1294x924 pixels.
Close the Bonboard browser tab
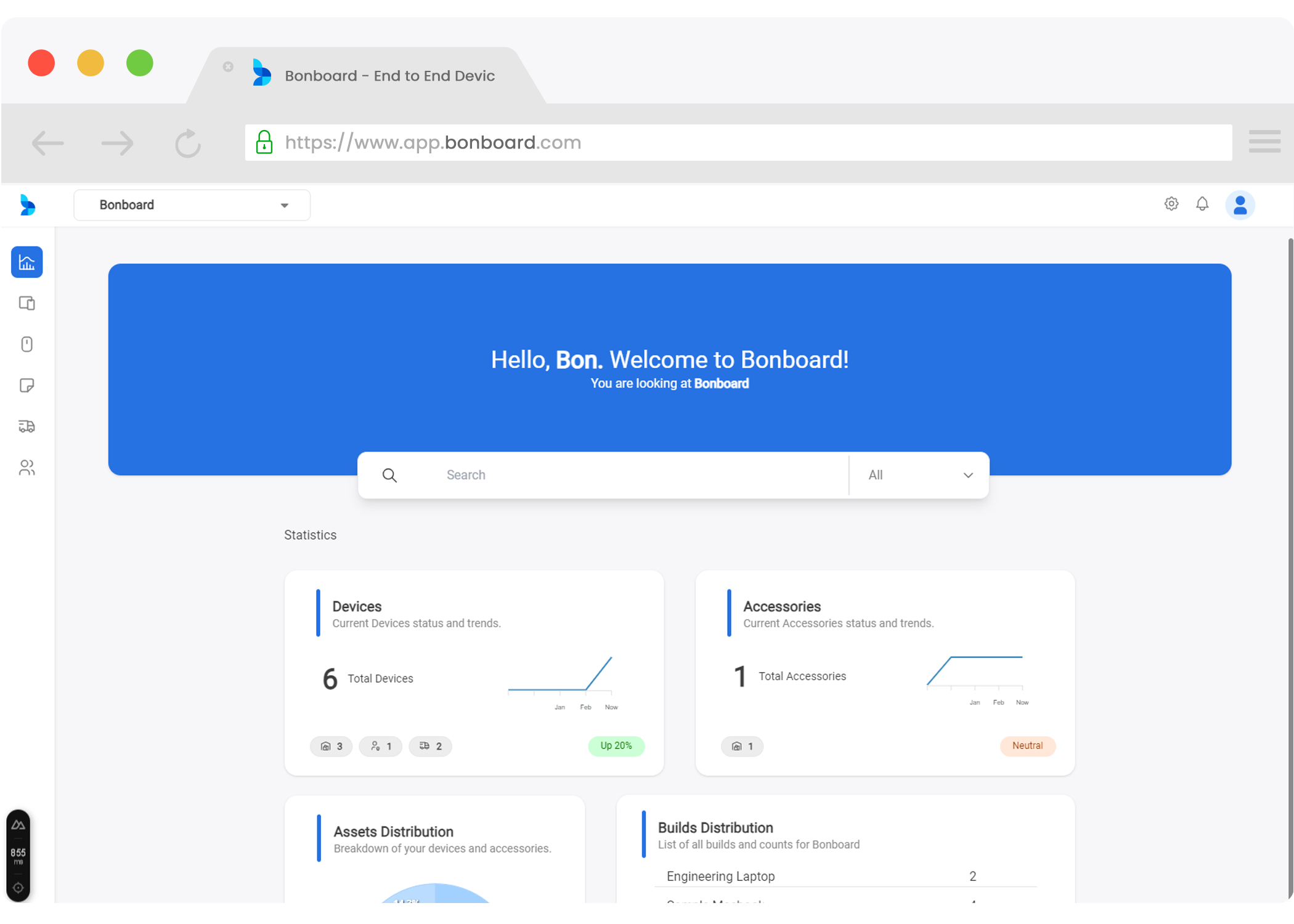[x=228, y=67]
